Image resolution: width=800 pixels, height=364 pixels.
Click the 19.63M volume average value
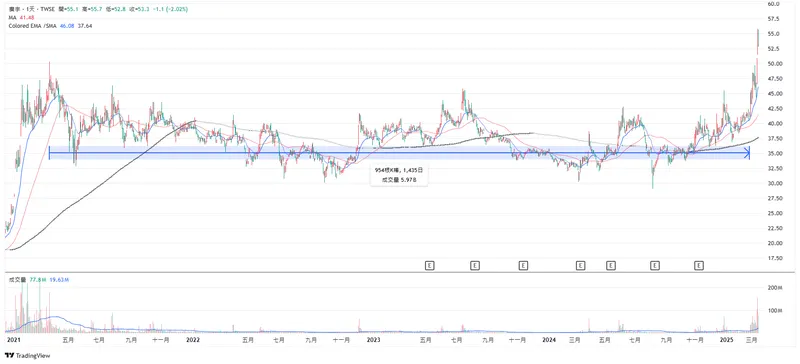click(58, 280)
